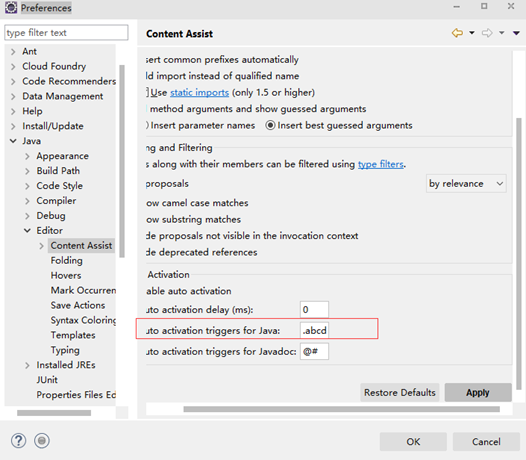Click the static imports link
Image resolution: width=526 pixels, height=460 pixels.
199,93
